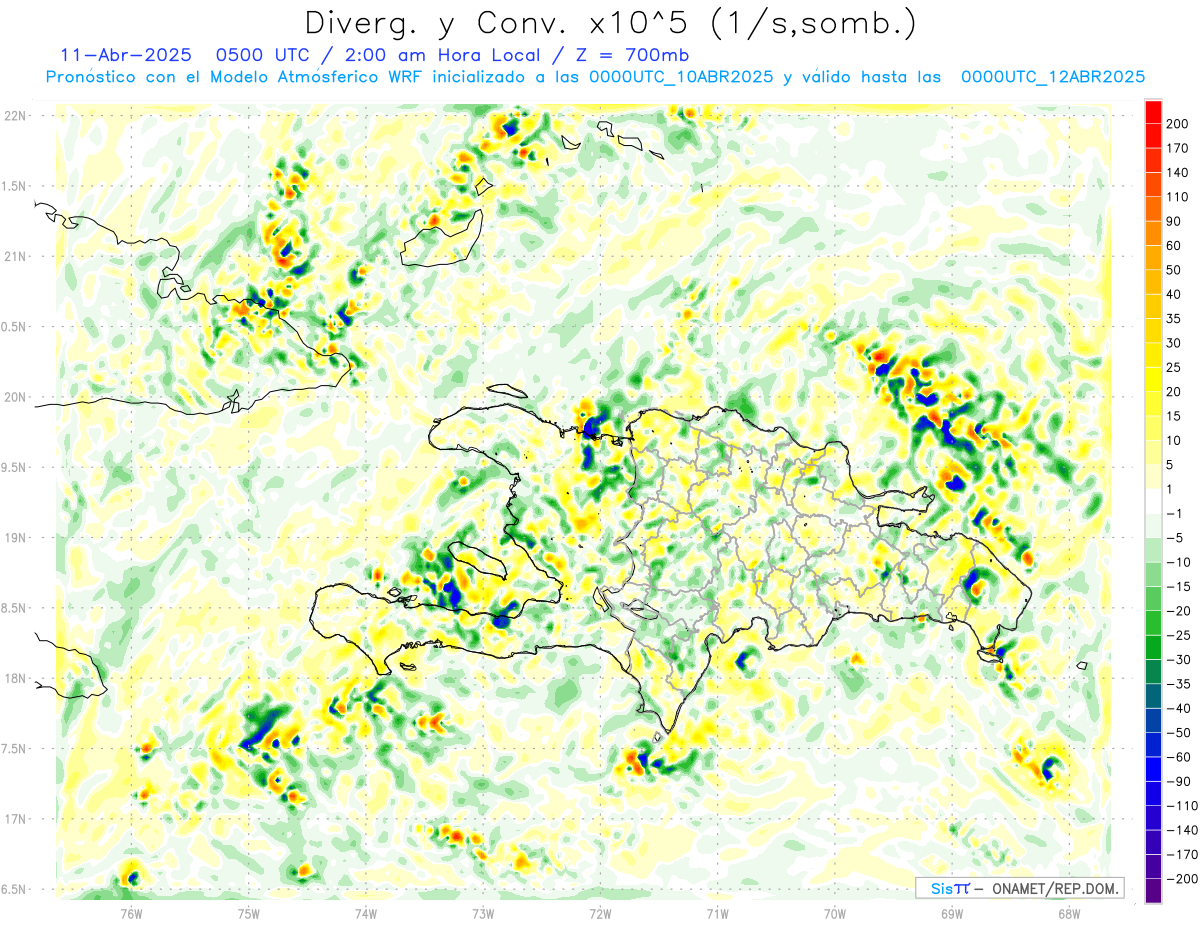This screenshot has width=1200, height=927.
Task: Click the red swatch above the 200 label
Action: [x=1153, y=111]
